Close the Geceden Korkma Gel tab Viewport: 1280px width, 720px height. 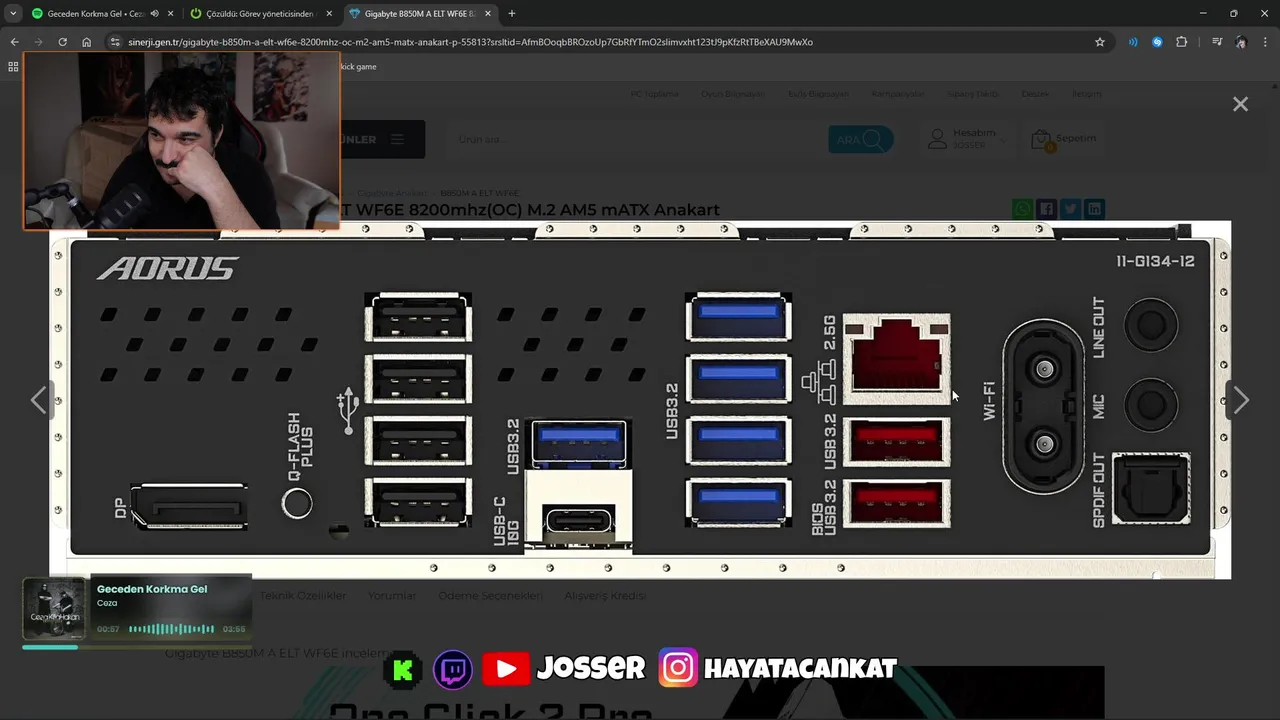click(170, 14)
